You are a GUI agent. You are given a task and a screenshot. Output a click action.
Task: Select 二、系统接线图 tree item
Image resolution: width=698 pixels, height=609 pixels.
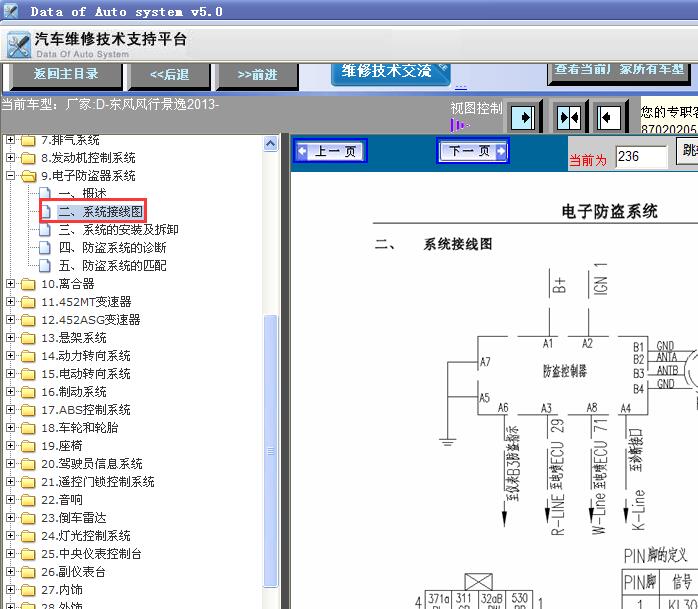pos(101,211)
